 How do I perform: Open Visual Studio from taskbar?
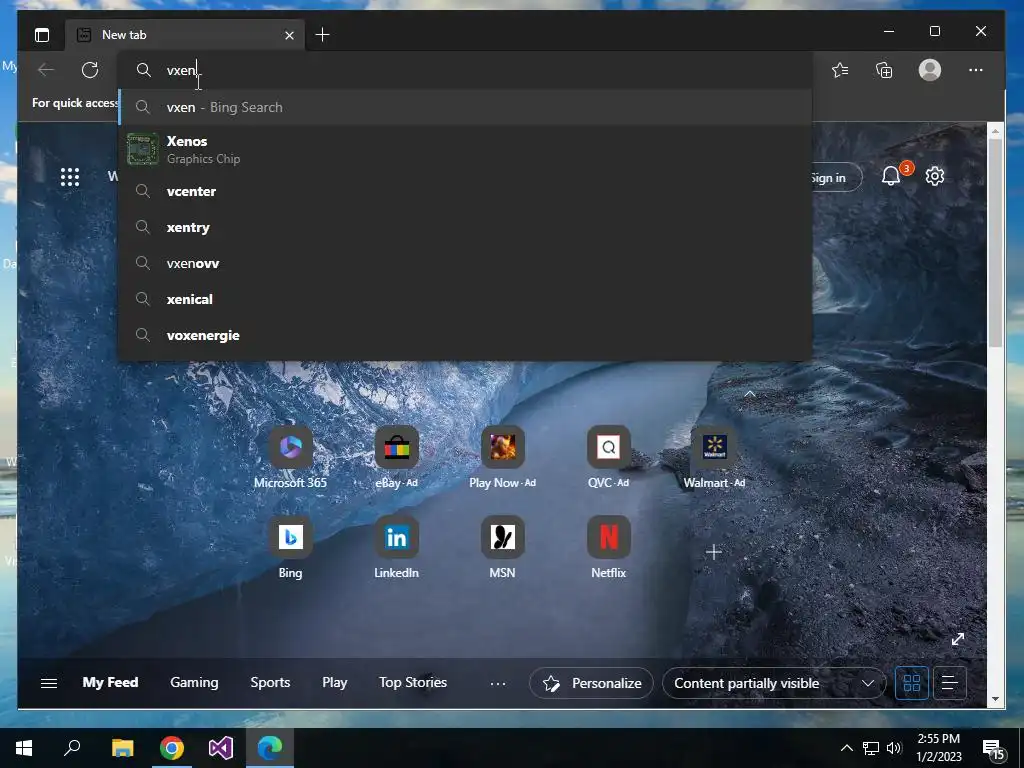click(221, 748)
